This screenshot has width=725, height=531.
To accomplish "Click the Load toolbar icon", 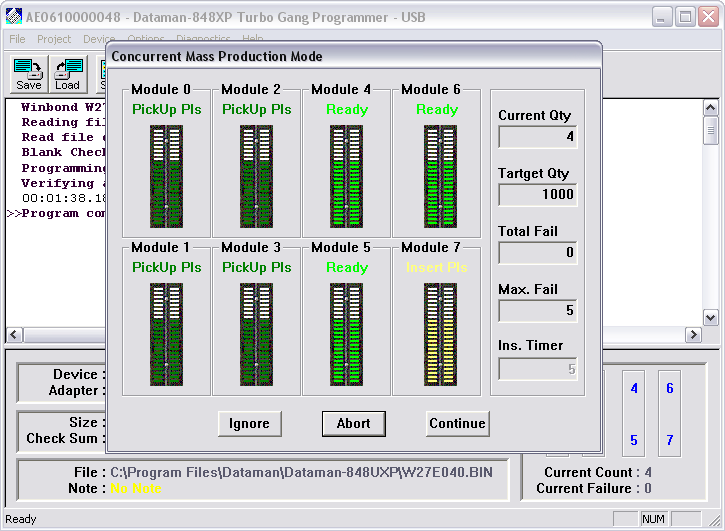I will point(68,74).
